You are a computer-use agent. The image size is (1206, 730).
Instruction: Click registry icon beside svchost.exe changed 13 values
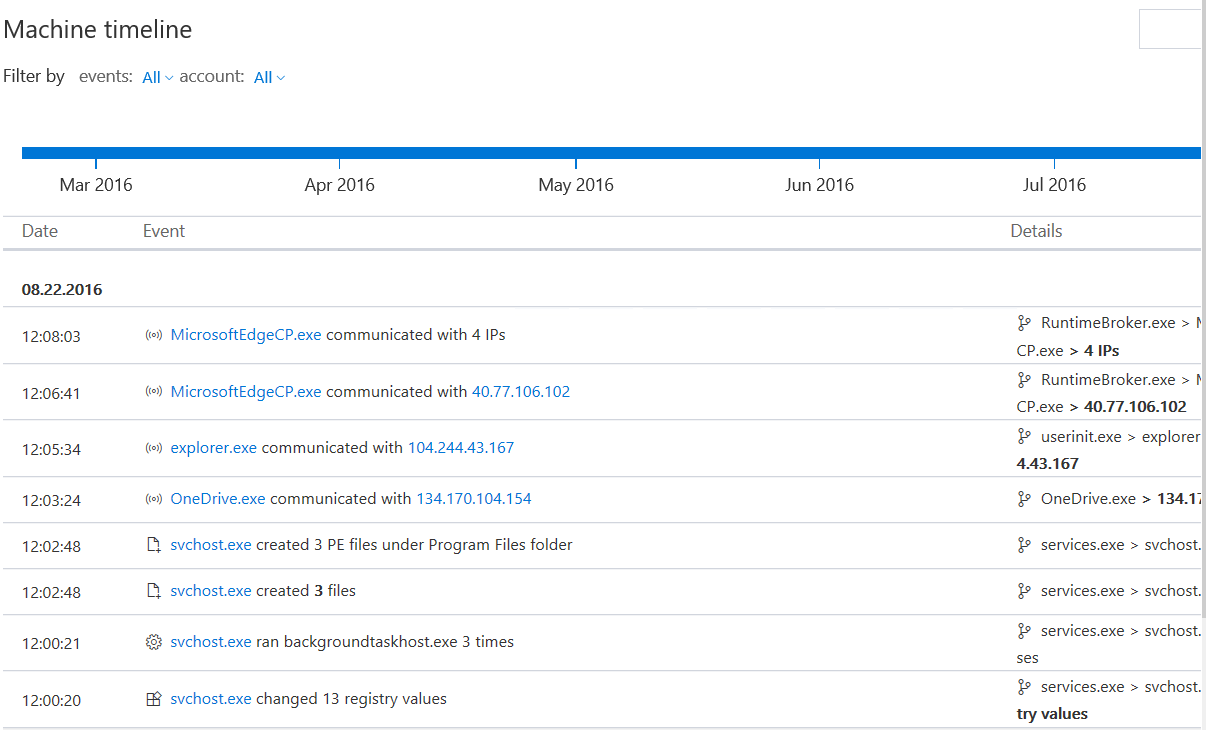click(153, 699)
